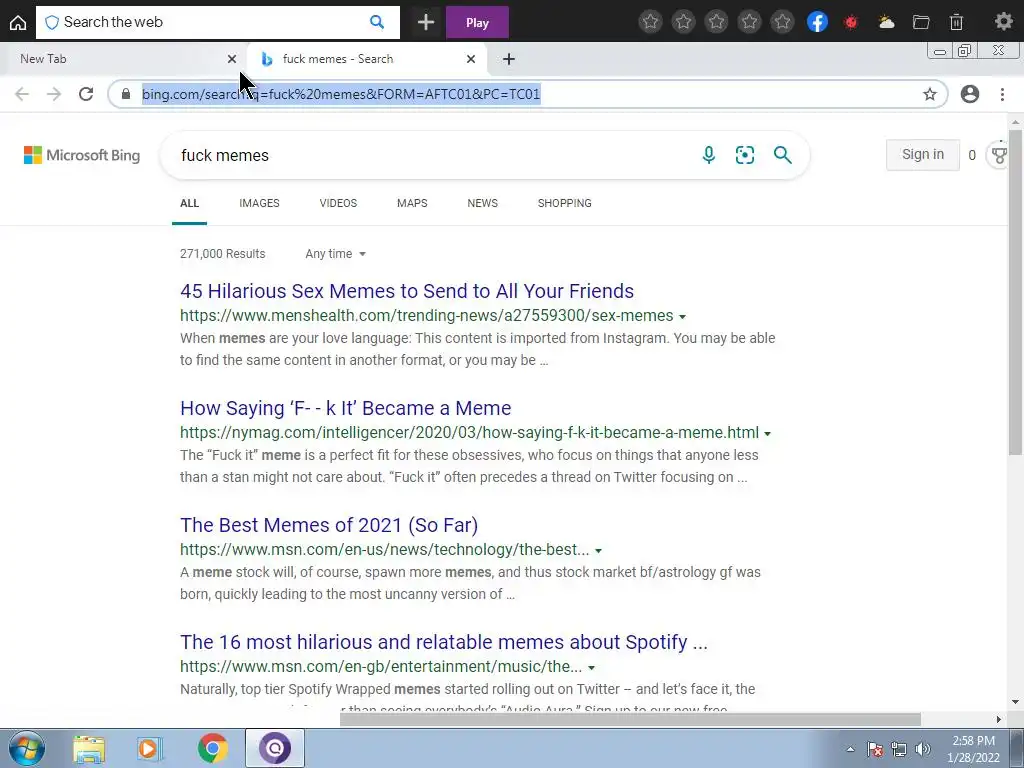Open the browser profile avatar
1024x768 pixels.
coord(970,94)
